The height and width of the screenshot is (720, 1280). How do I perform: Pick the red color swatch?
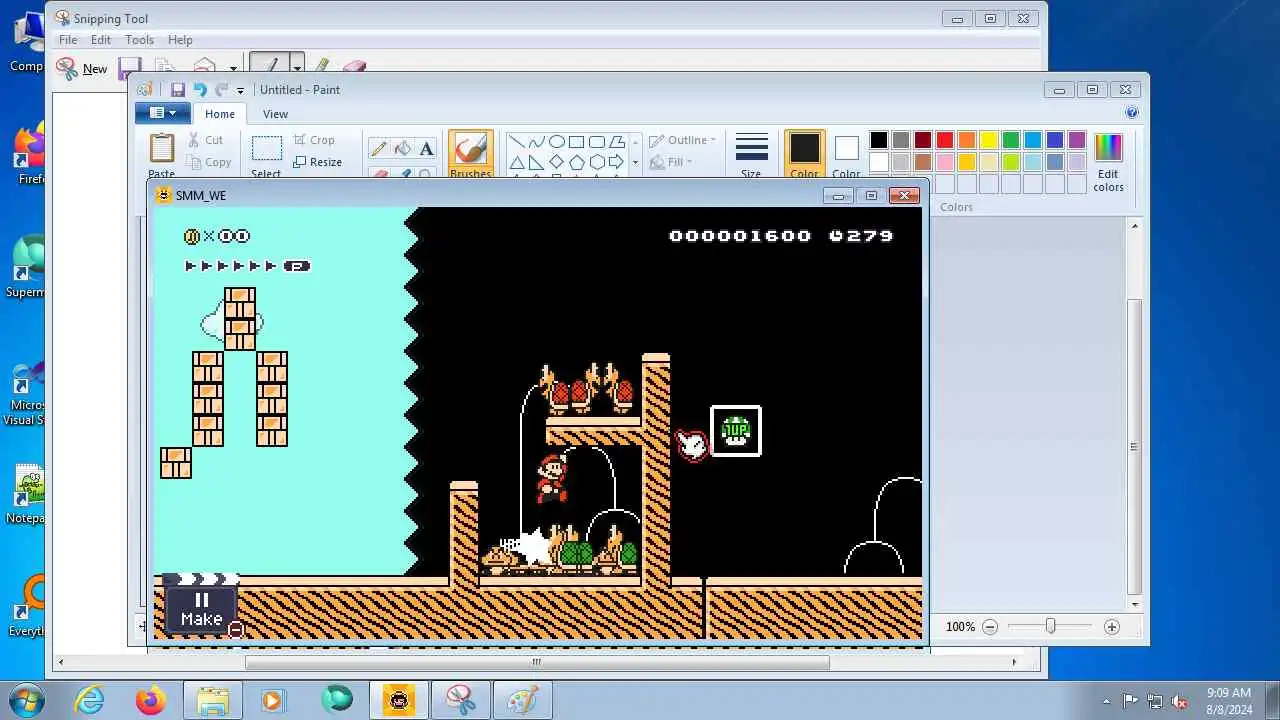[945, 140]
